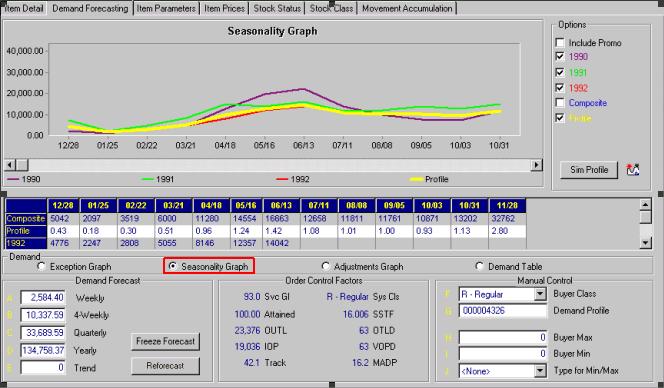Screen dimensions: 664x388
Task: Expand the Type for Min/Max dropdown
Action: (x=540, y=371)
